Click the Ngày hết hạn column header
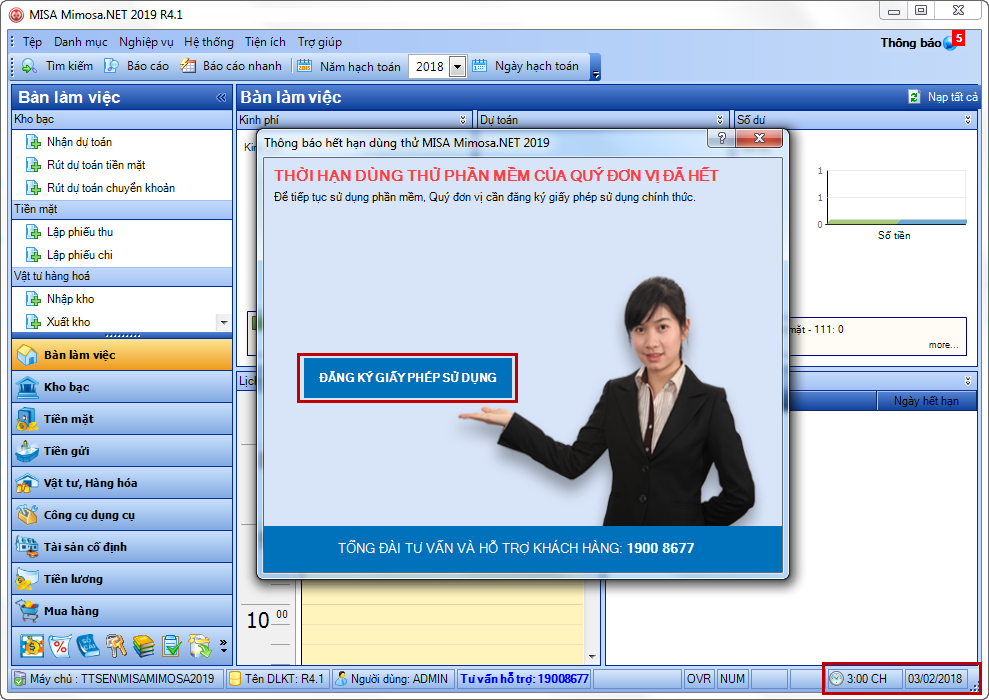Screen dimensions: 989x700 [926, 401]
